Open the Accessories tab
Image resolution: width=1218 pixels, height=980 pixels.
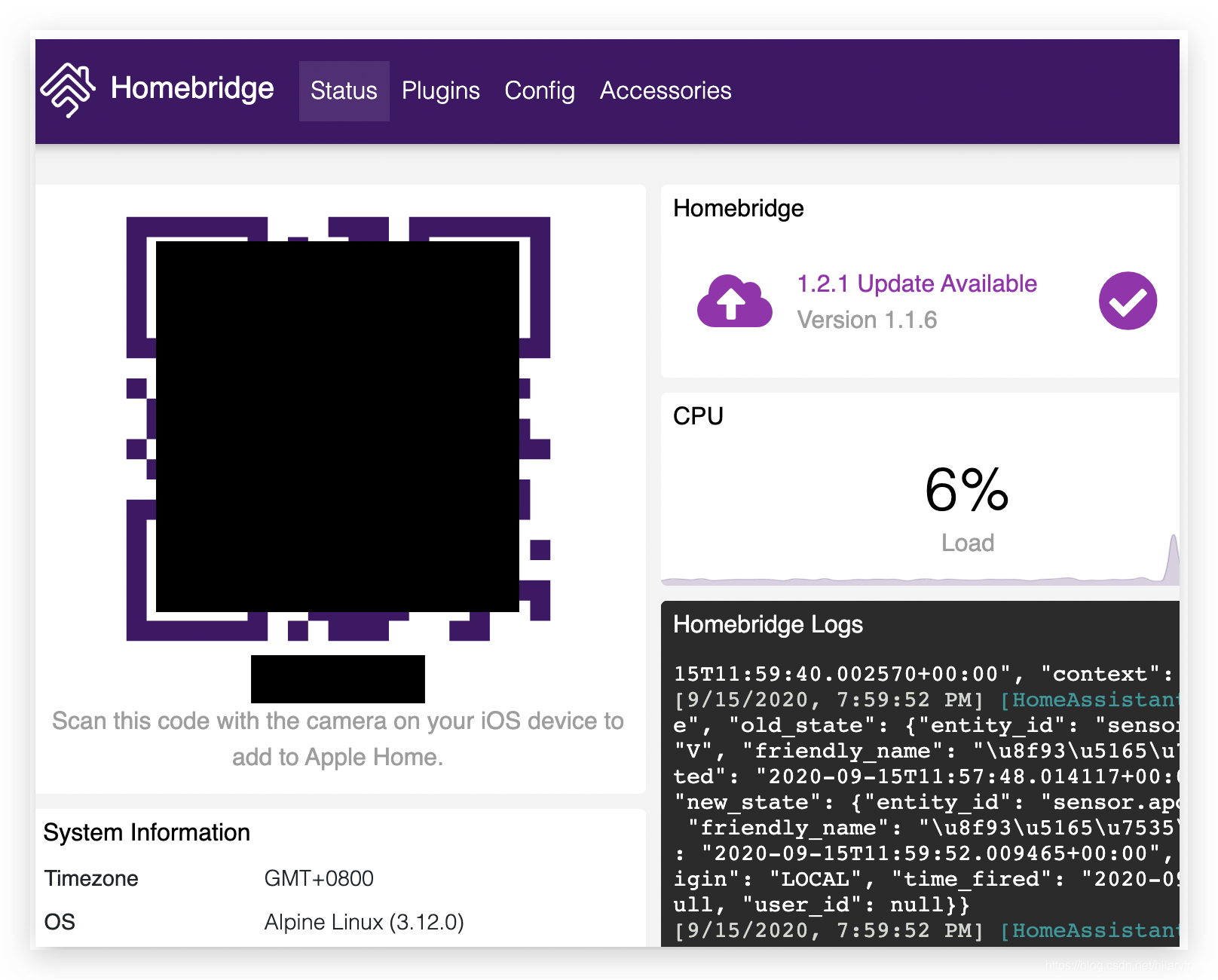tap(666, 90)
